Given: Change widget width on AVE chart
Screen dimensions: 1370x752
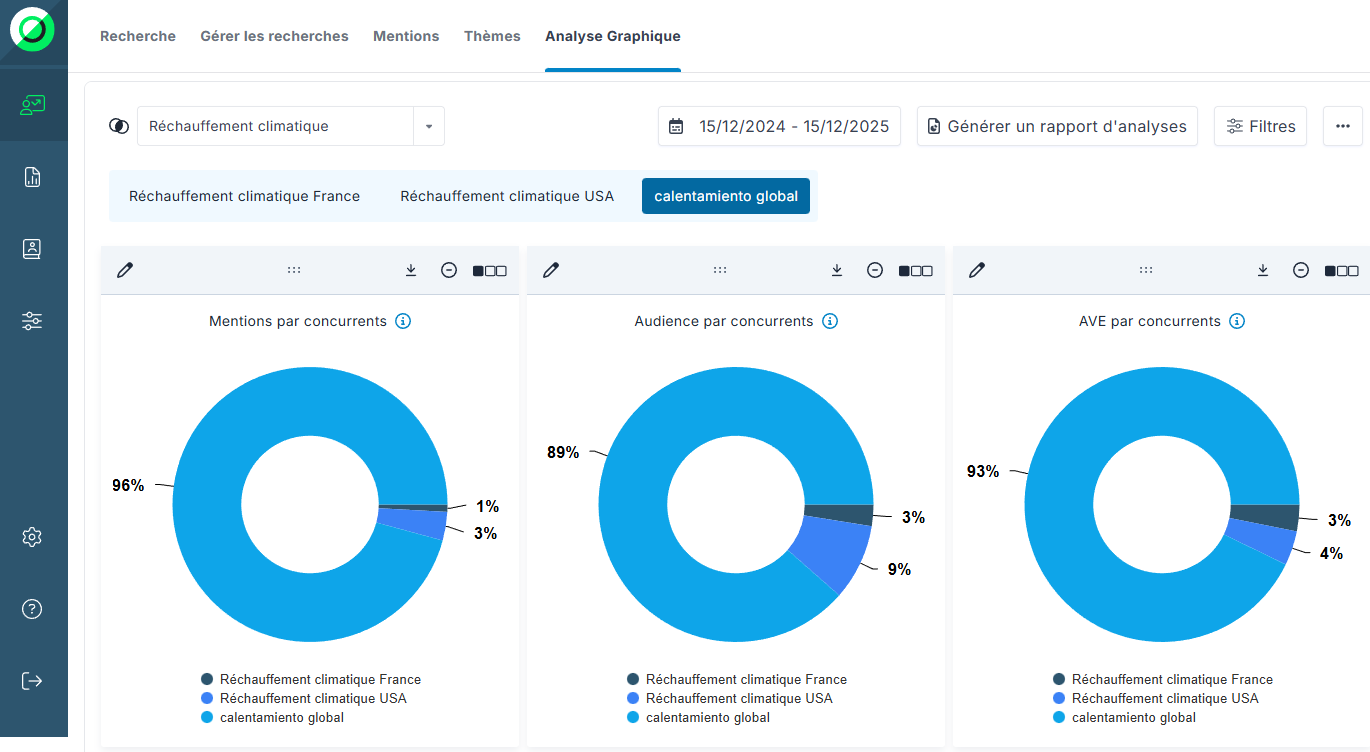Looking at the screenshot, I should pyautogui.click(x=1341, y=270).
